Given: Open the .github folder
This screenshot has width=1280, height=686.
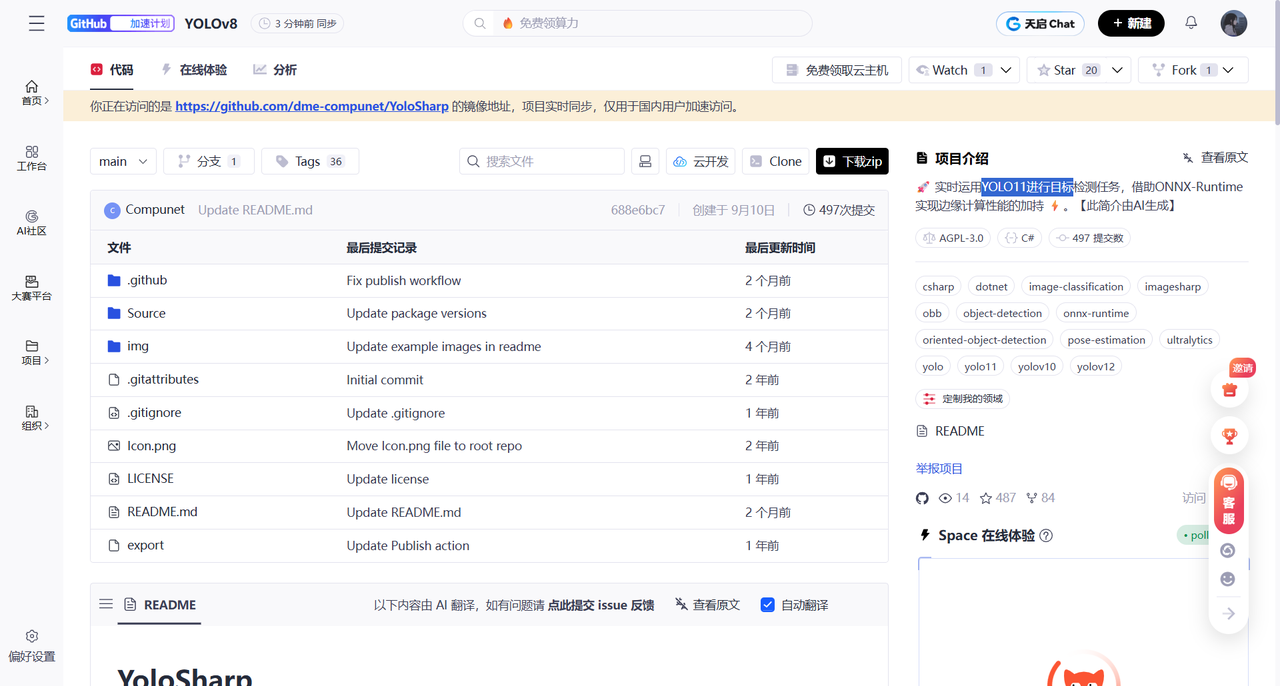Looking at the screenshot, I should coord(147,281).
